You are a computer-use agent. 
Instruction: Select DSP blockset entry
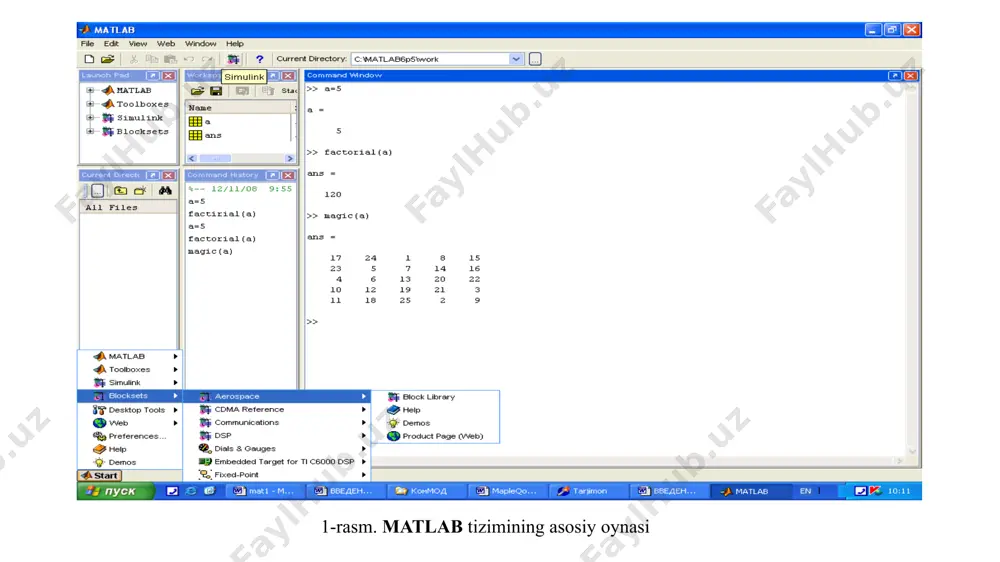pos(277,436)
